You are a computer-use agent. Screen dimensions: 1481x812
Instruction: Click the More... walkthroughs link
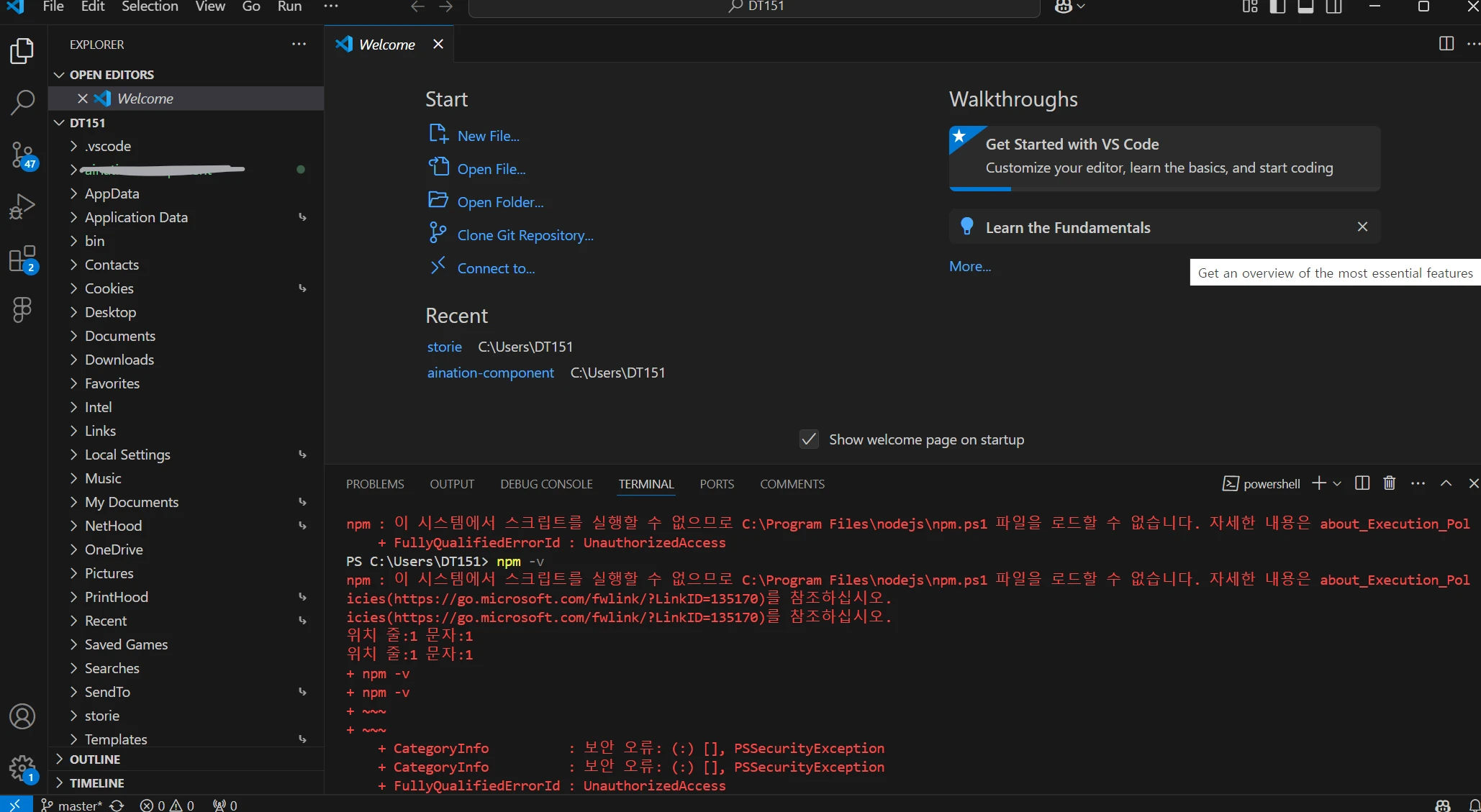[x=970, y=266]
